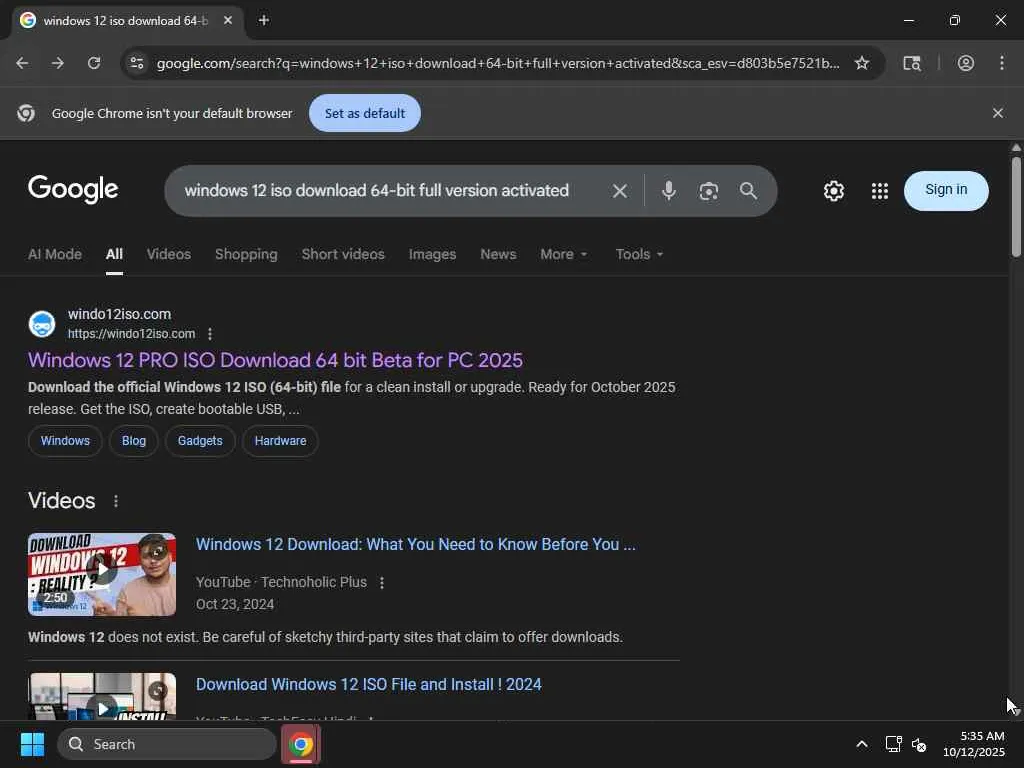Show hidden system tray icons
1024x768 pixels.
[x=861, y=744]
